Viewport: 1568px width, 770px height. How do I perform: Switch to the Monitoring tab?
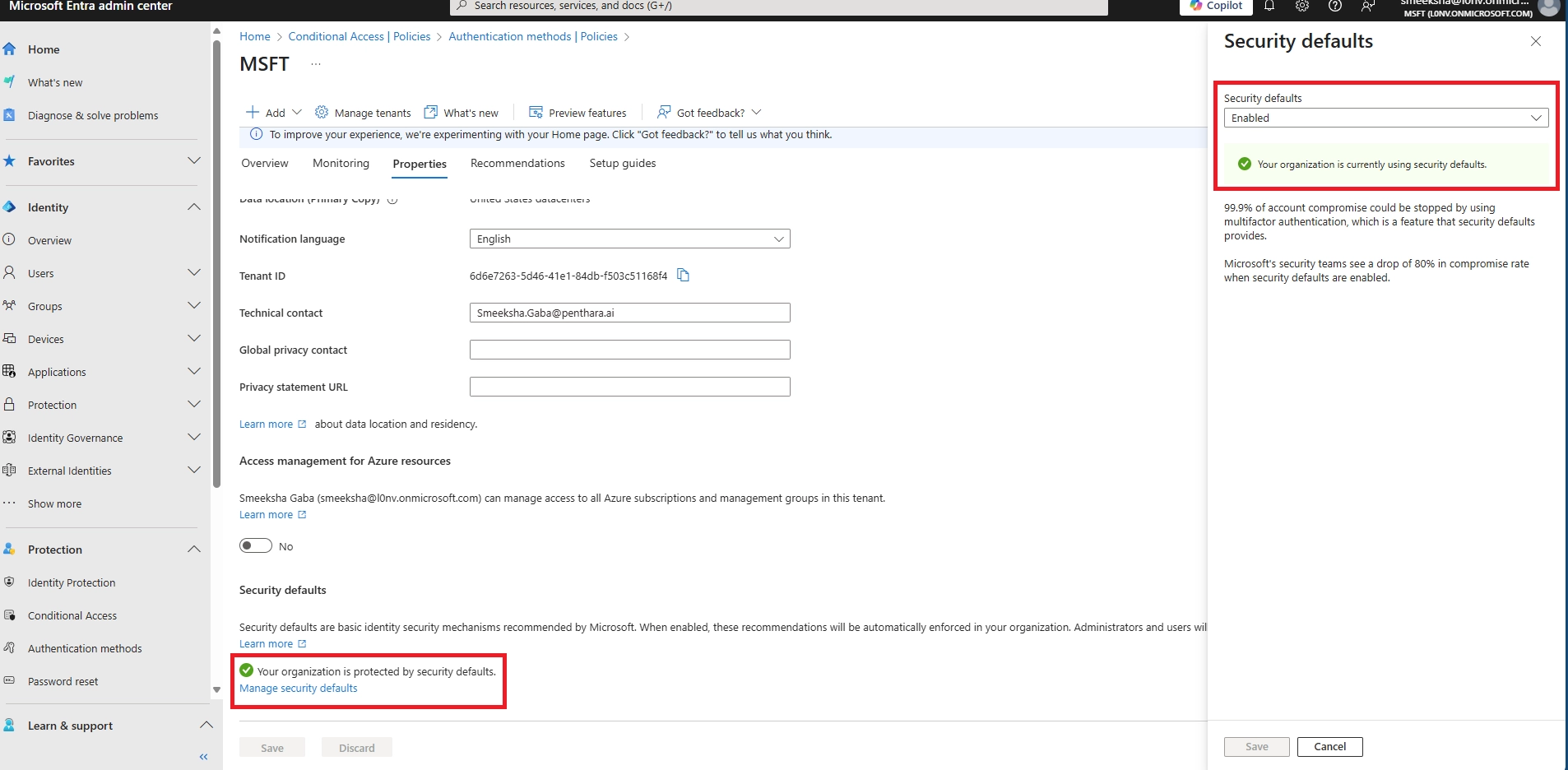pos(341,164)
